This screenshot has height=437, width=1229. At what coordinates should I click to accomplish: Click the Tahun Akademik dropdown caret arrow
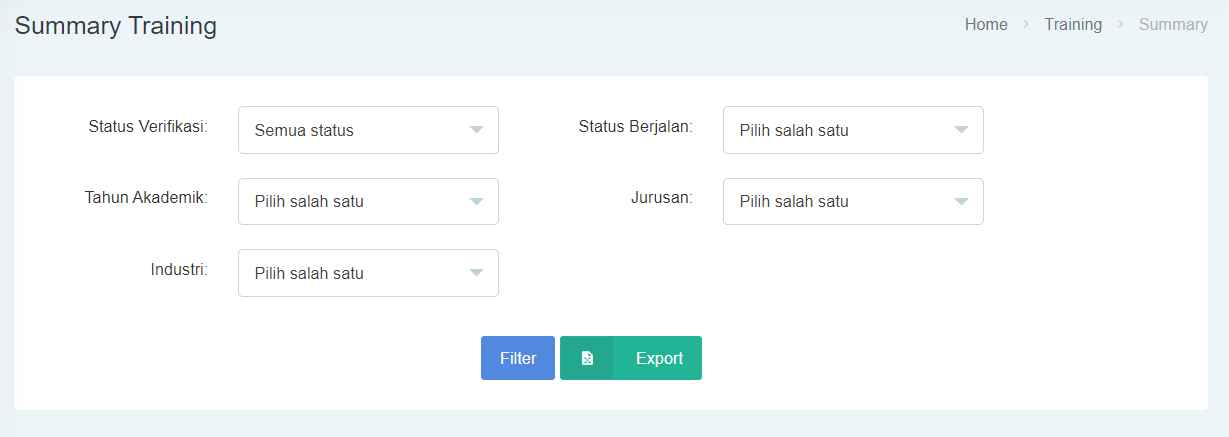point(476,201)
